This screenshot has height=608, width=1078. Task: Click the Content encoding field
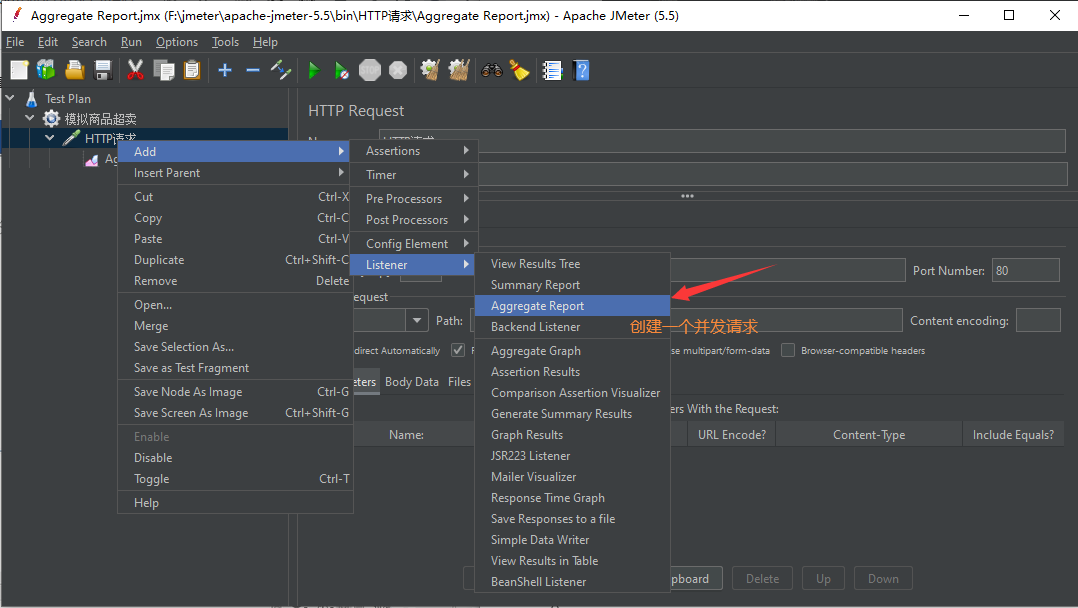tap(1037, 321)
